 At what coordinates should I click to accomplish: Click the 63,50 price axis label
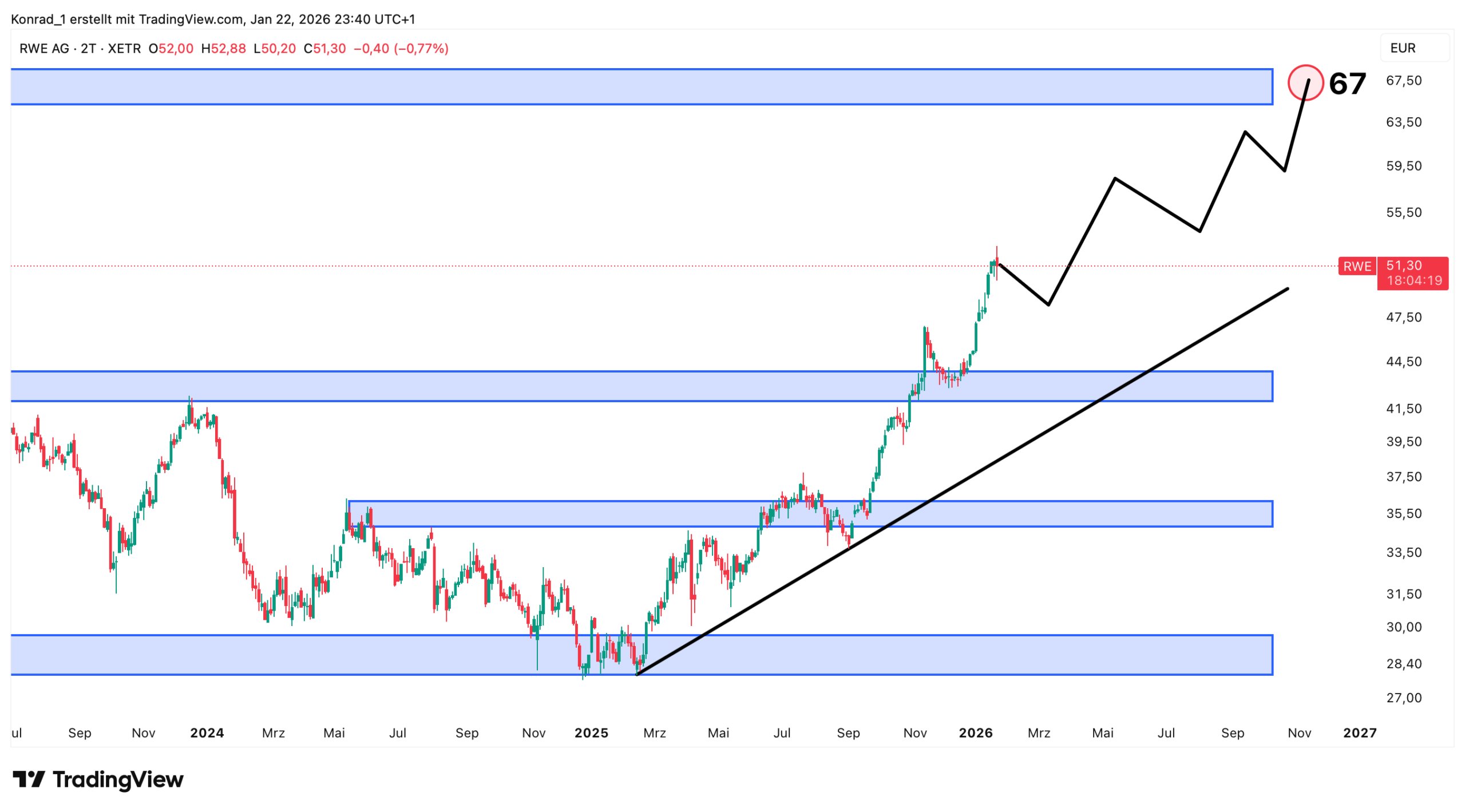1403,122
